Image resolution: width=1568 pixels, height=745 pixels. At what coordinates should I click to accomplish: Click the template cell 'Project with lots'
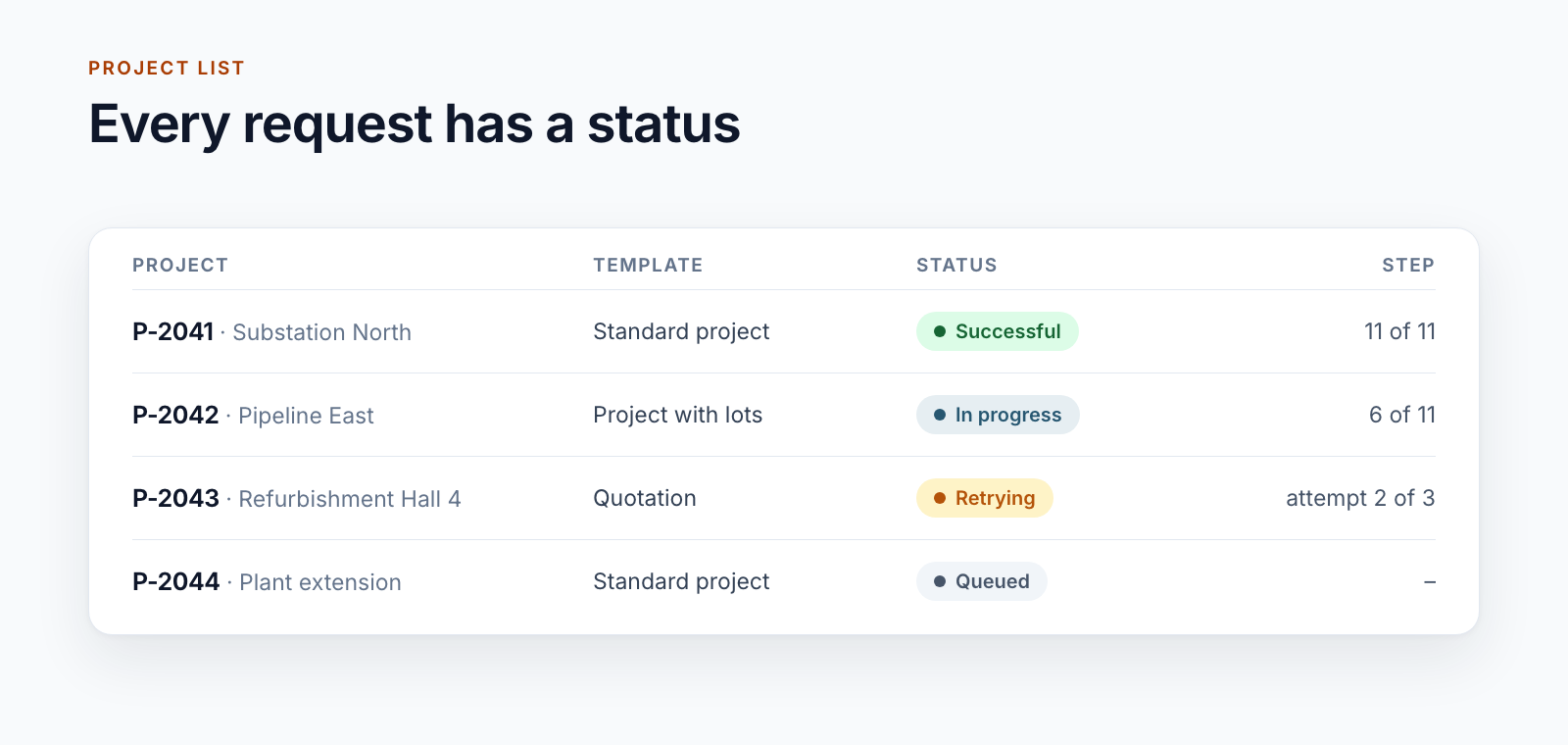[x=677, y=415]
